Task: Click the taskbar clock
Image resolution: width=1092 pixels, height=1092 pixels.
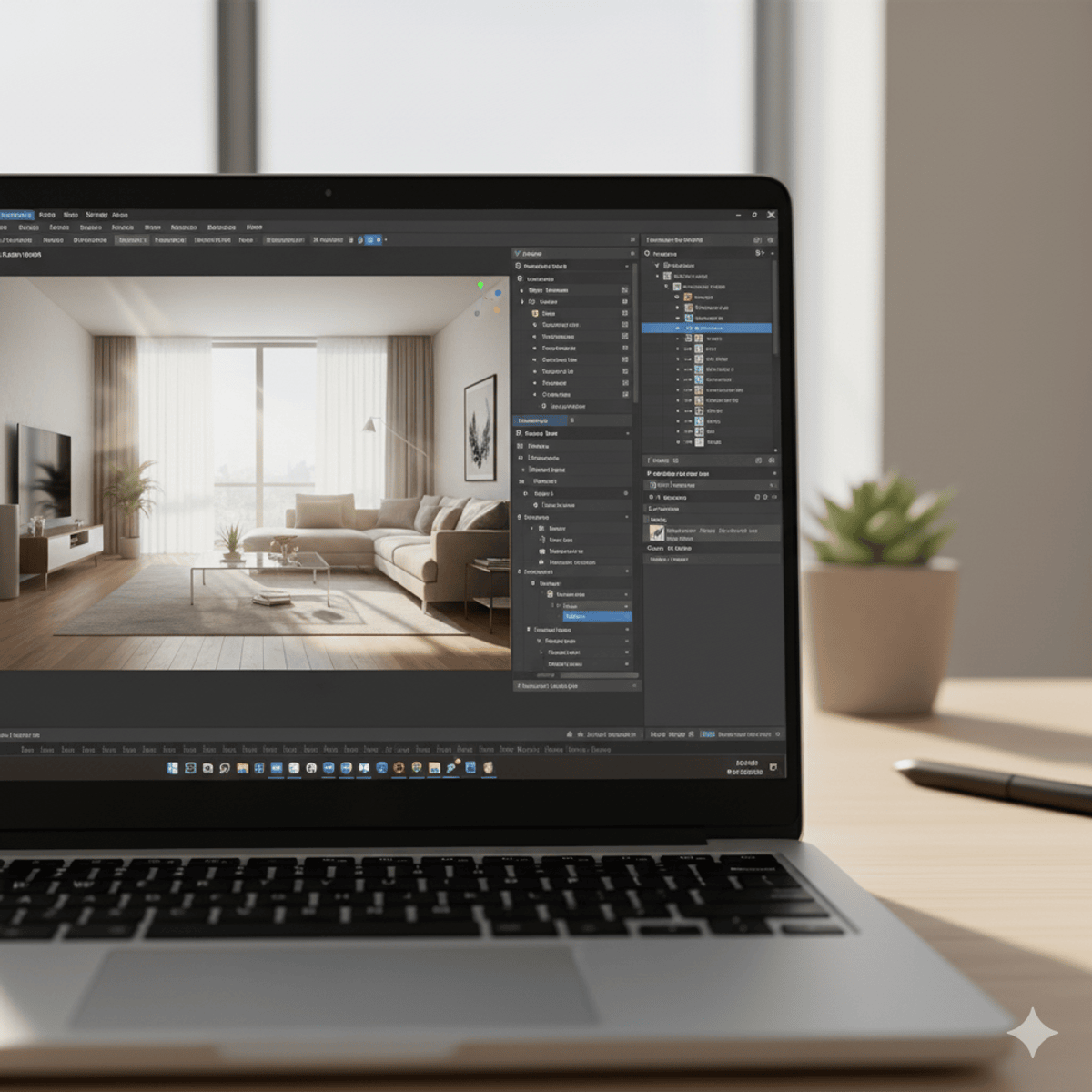Action: (745, 767)
